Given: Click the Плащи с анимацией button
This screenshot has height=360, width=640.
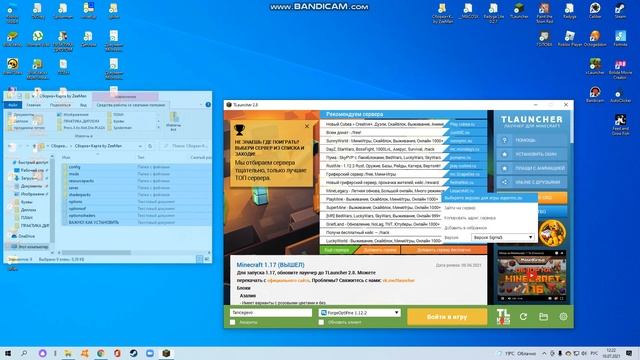Looking at the screenshot, I should click(532, 168).
